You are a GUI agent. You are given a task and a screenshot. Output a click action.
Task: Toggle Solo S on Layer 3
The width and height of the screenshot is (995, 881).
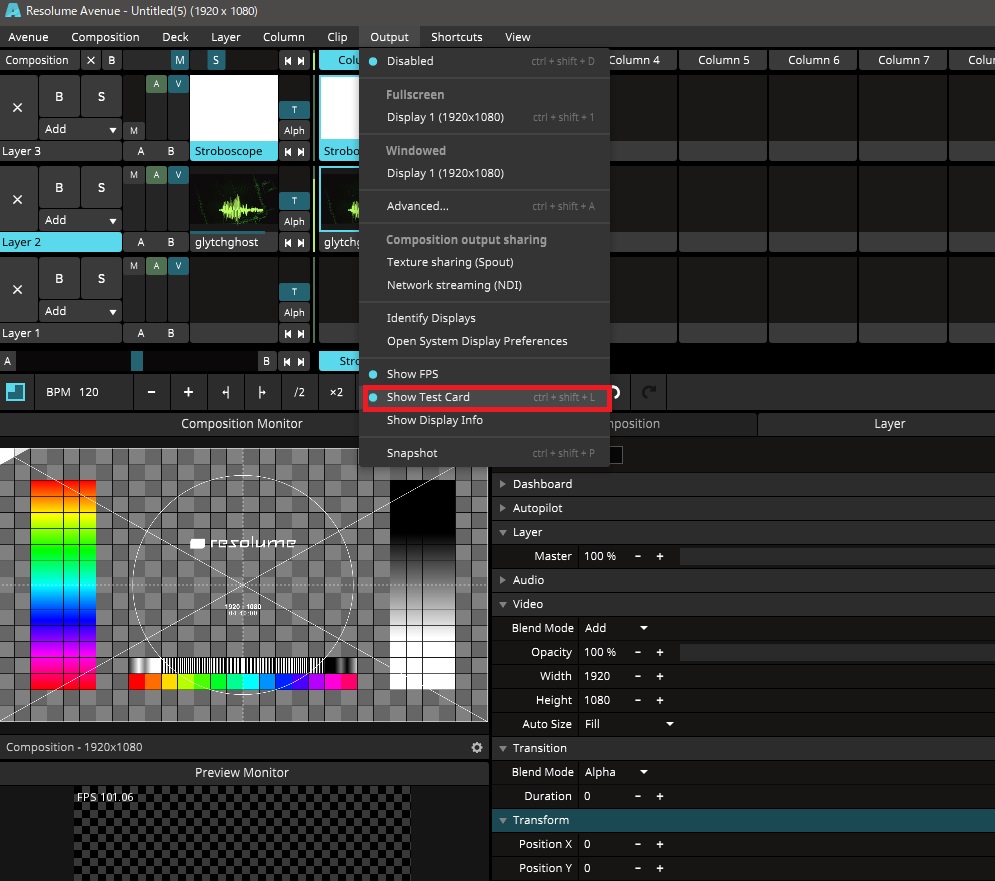coord(102,96)
